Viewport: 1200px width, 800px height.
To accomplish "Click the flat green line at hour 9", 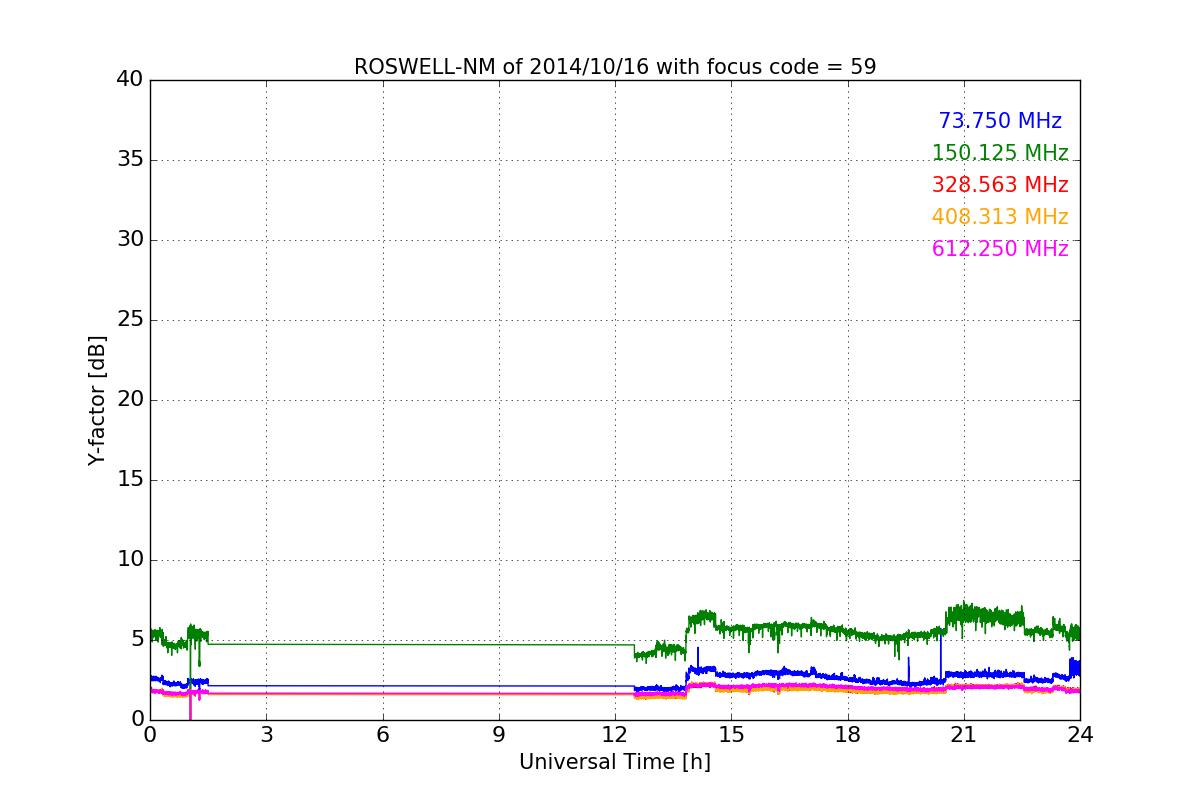I will coord(499,644).
